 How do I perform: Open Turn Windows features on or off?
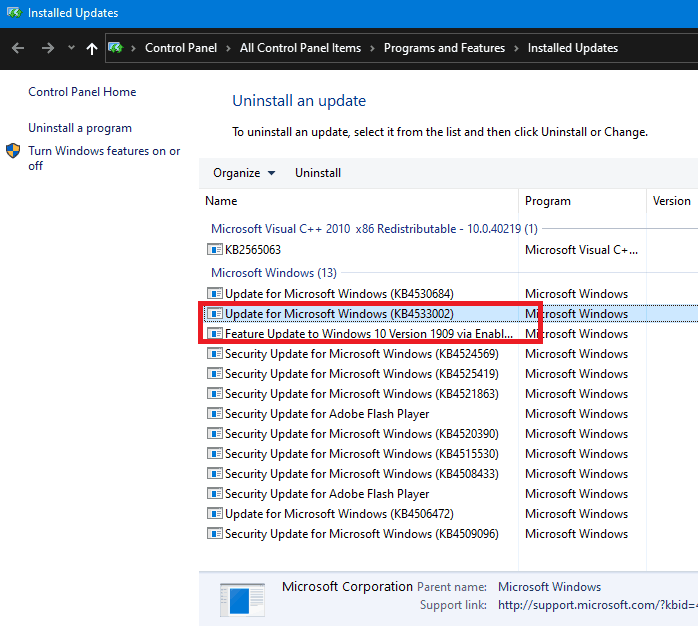(104, 158)
